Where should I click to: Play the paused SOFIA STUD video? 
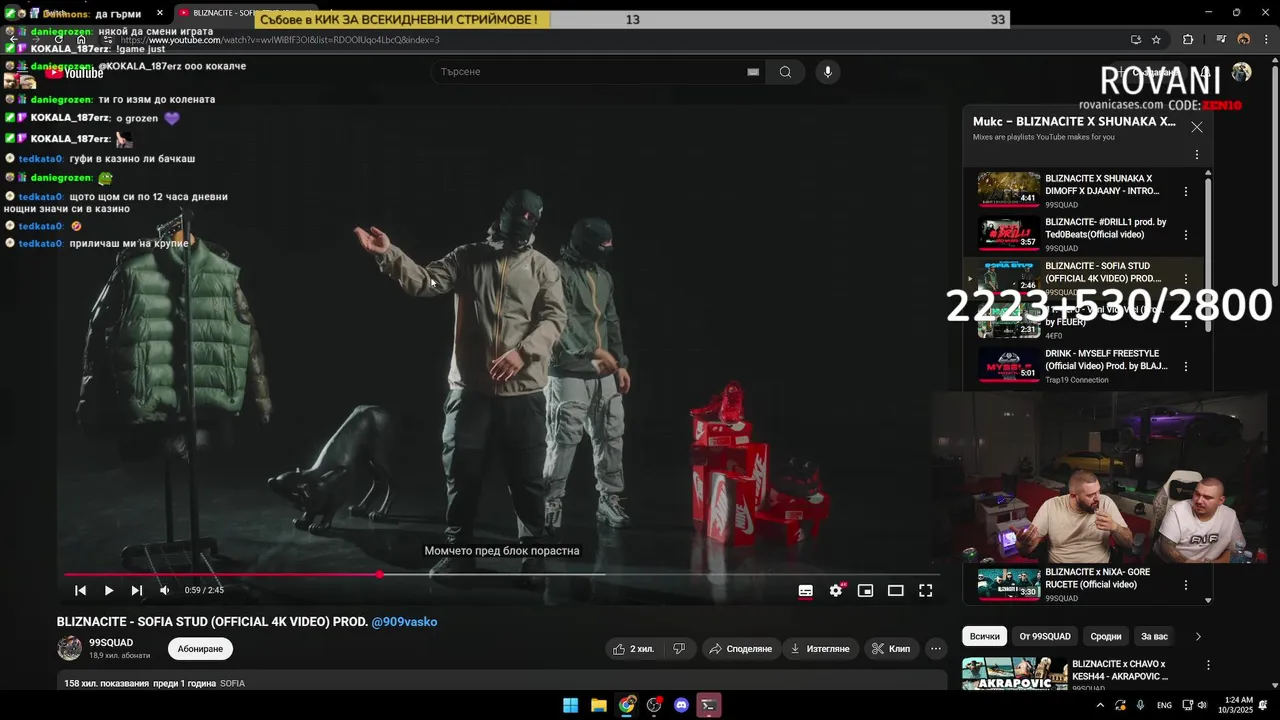[x=109, y=591]
